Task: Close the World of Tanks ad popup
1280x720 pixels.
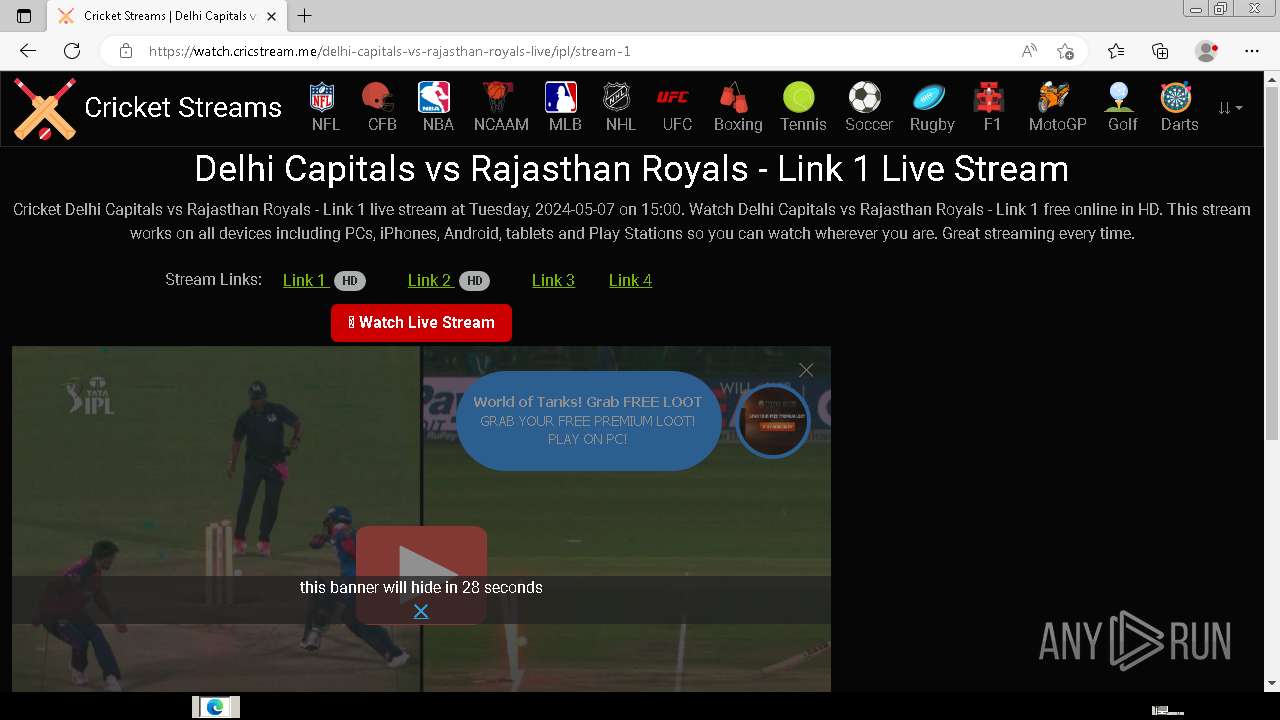Action: [x=806, y=370]
